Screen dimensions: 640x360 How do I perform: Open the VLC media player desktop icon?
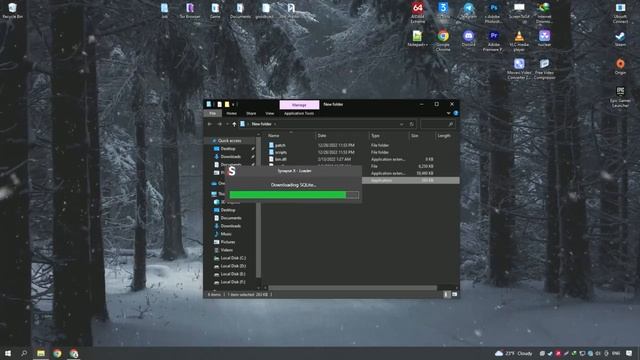point(519,40)
